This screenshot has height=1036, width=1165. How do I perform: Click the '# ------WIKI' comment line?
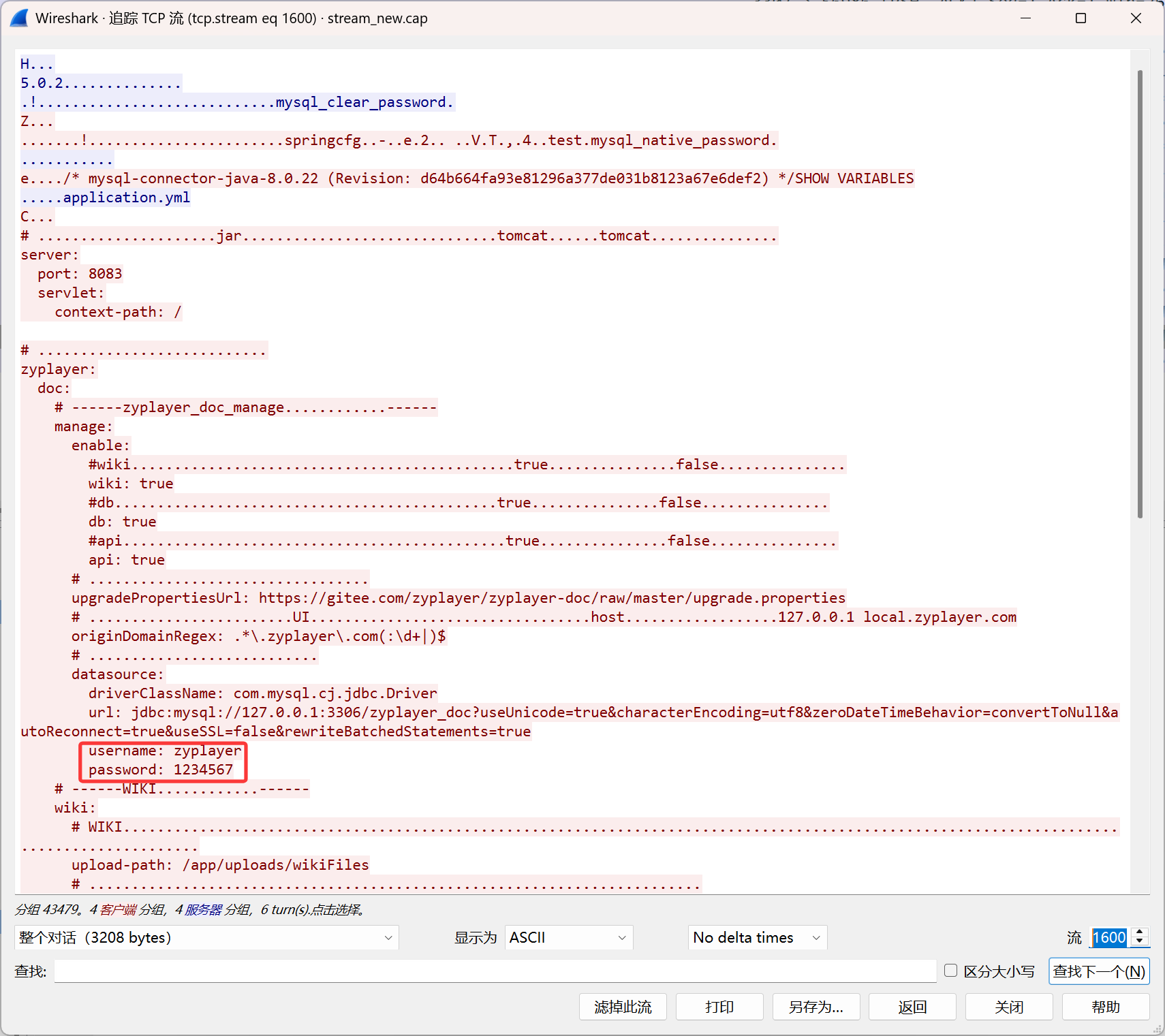[182, 789]
